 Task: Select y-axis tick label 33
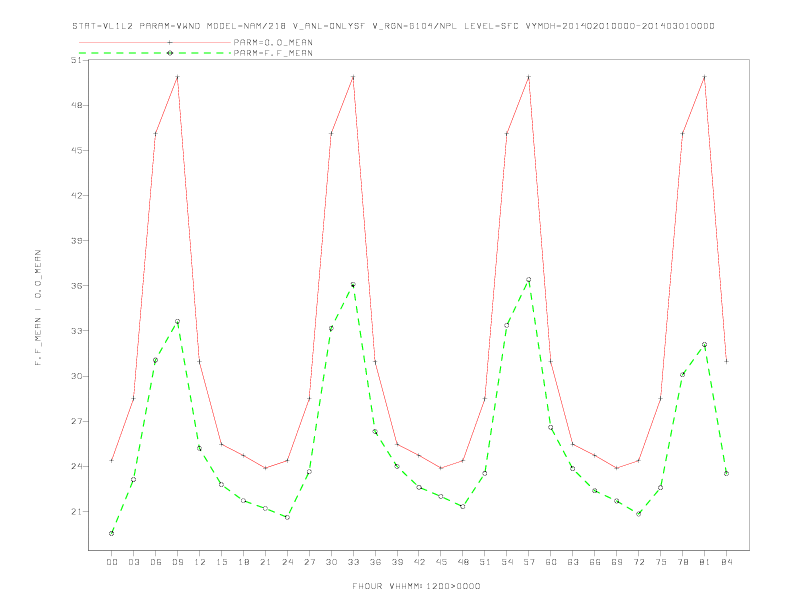click(76, 331)
